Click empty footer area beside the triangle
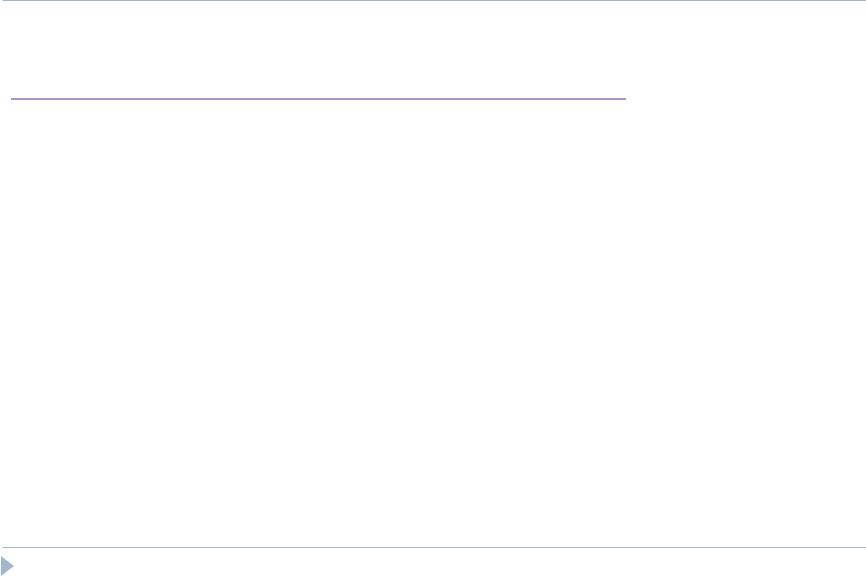 pos(440,563)
